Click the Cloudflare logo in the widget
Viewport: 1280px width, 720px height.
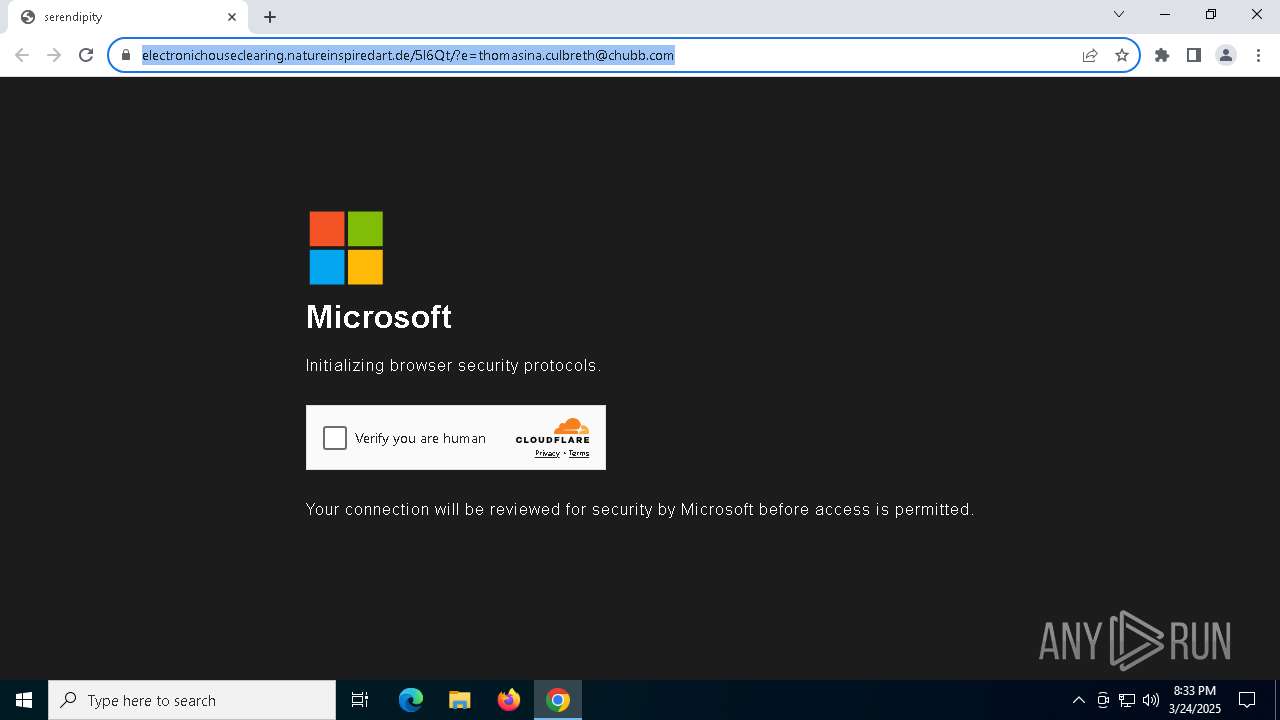(x=553, y=431)
